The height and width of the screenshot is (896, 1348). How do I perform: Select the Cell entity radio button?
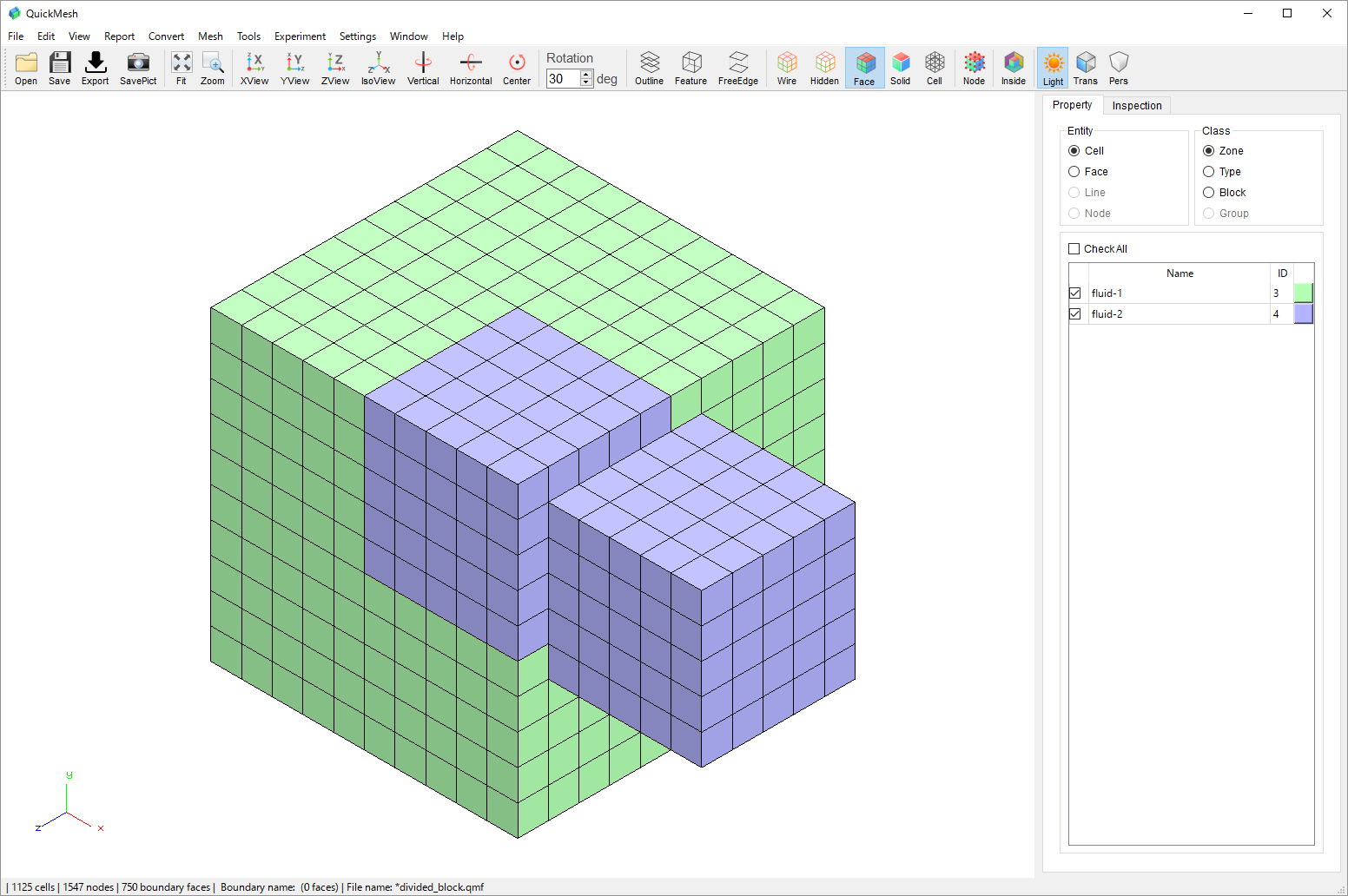coord(1074,151)
